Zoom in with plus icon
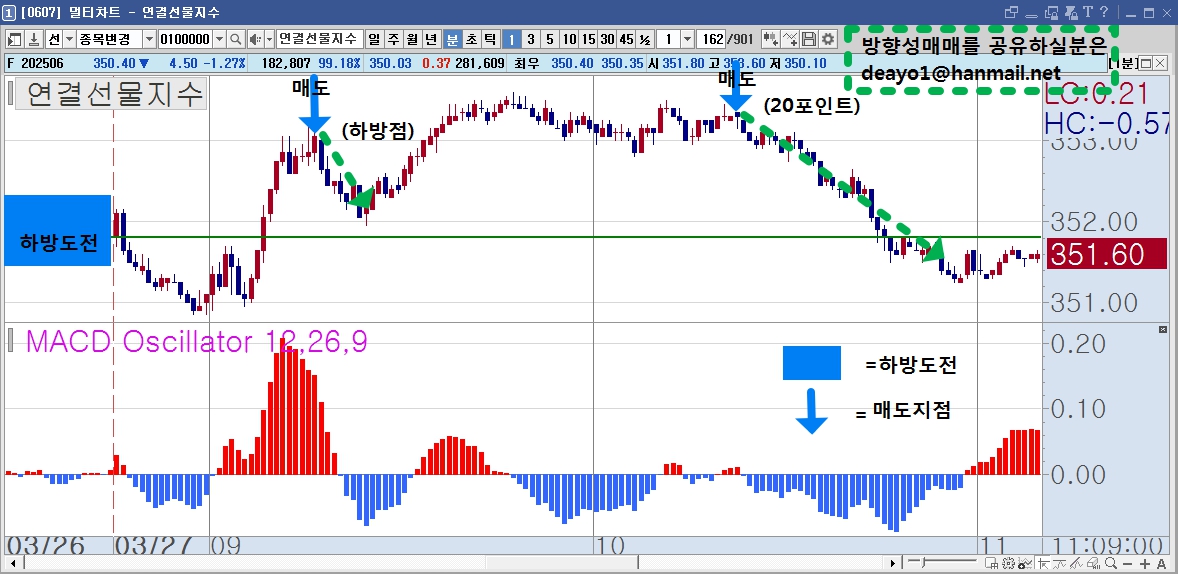The image size is (1178, 574). (1145, 564)
